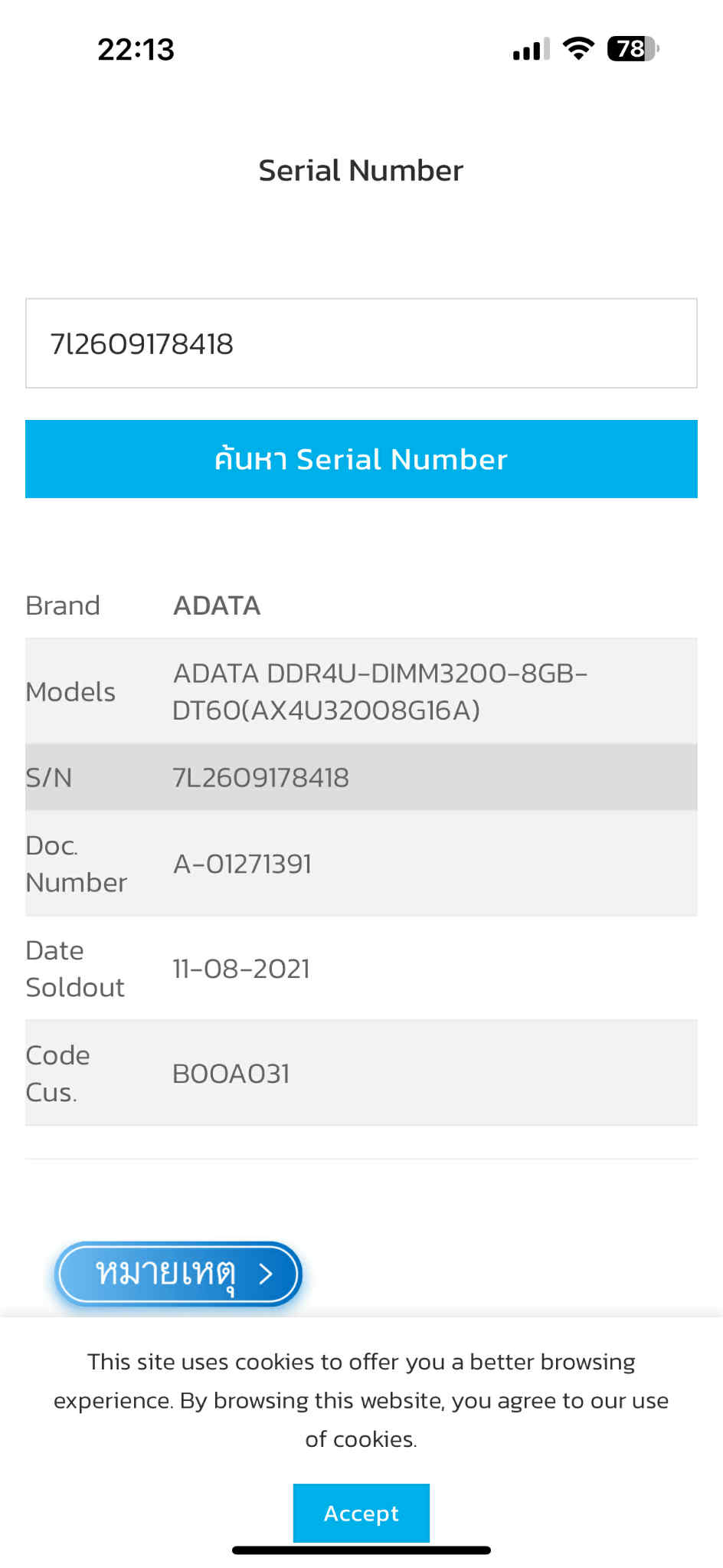Select the Date Soldout value 11-08-2021
Viewport: 723px width, 1568px height.
(241, 969)
